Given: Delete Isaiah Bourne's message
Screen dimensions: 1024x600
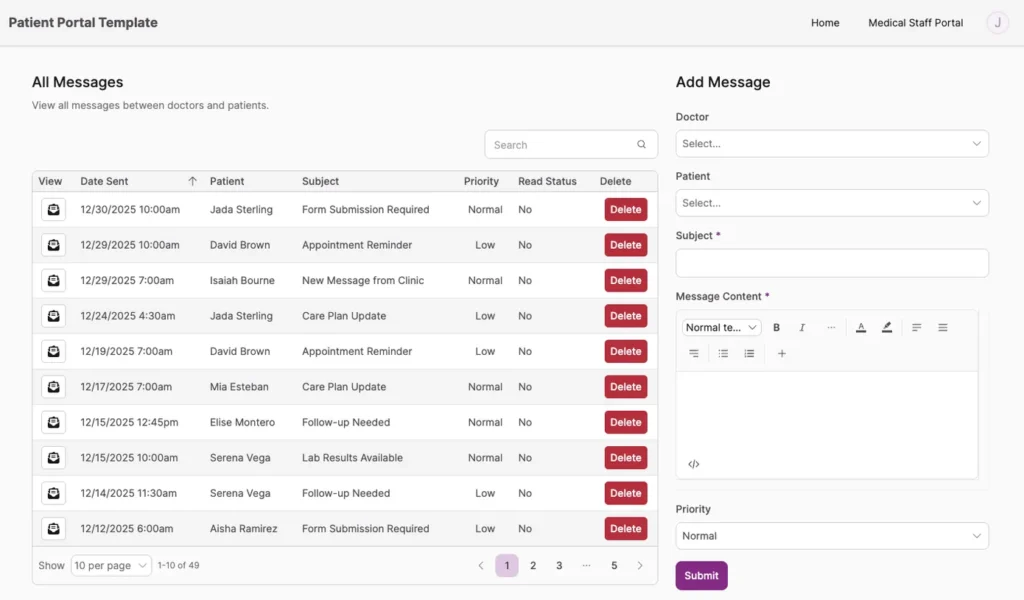Looking at the screenshot, I should point(625,281).
